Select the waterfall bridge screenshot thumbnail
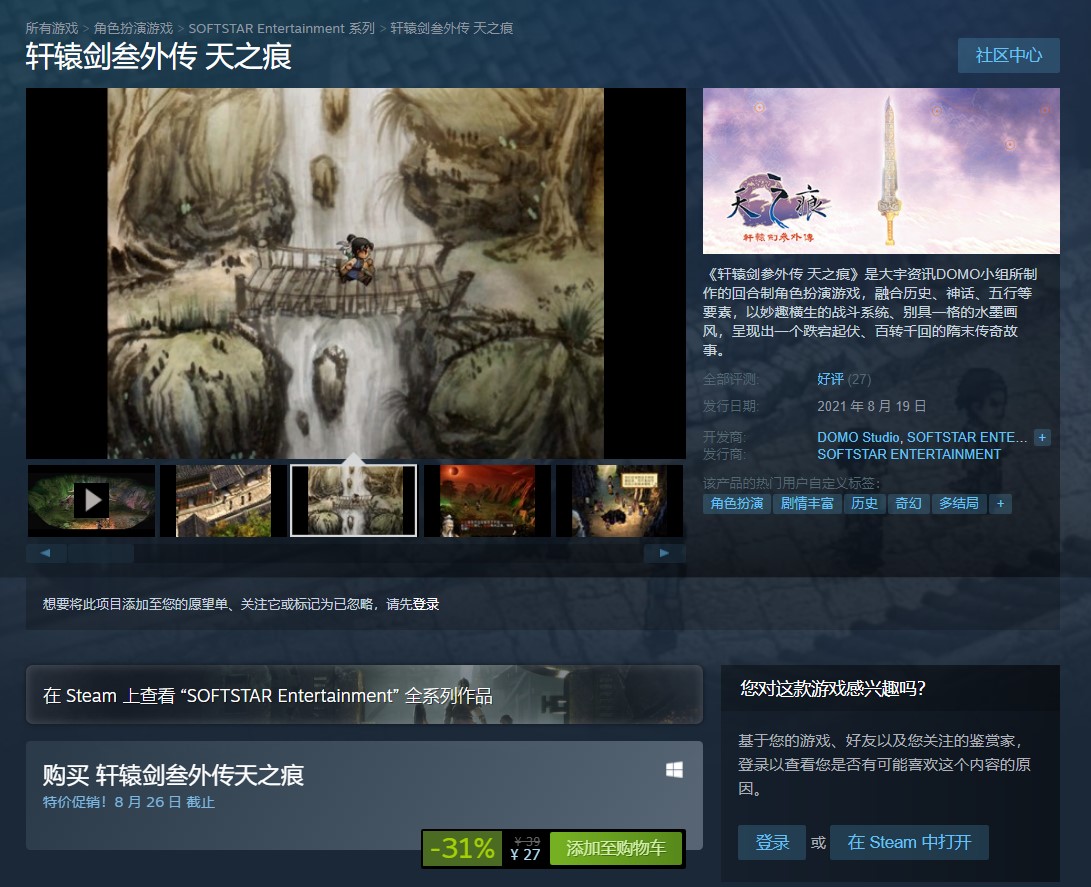The image size is (1091, 887). tap(353, 500)
